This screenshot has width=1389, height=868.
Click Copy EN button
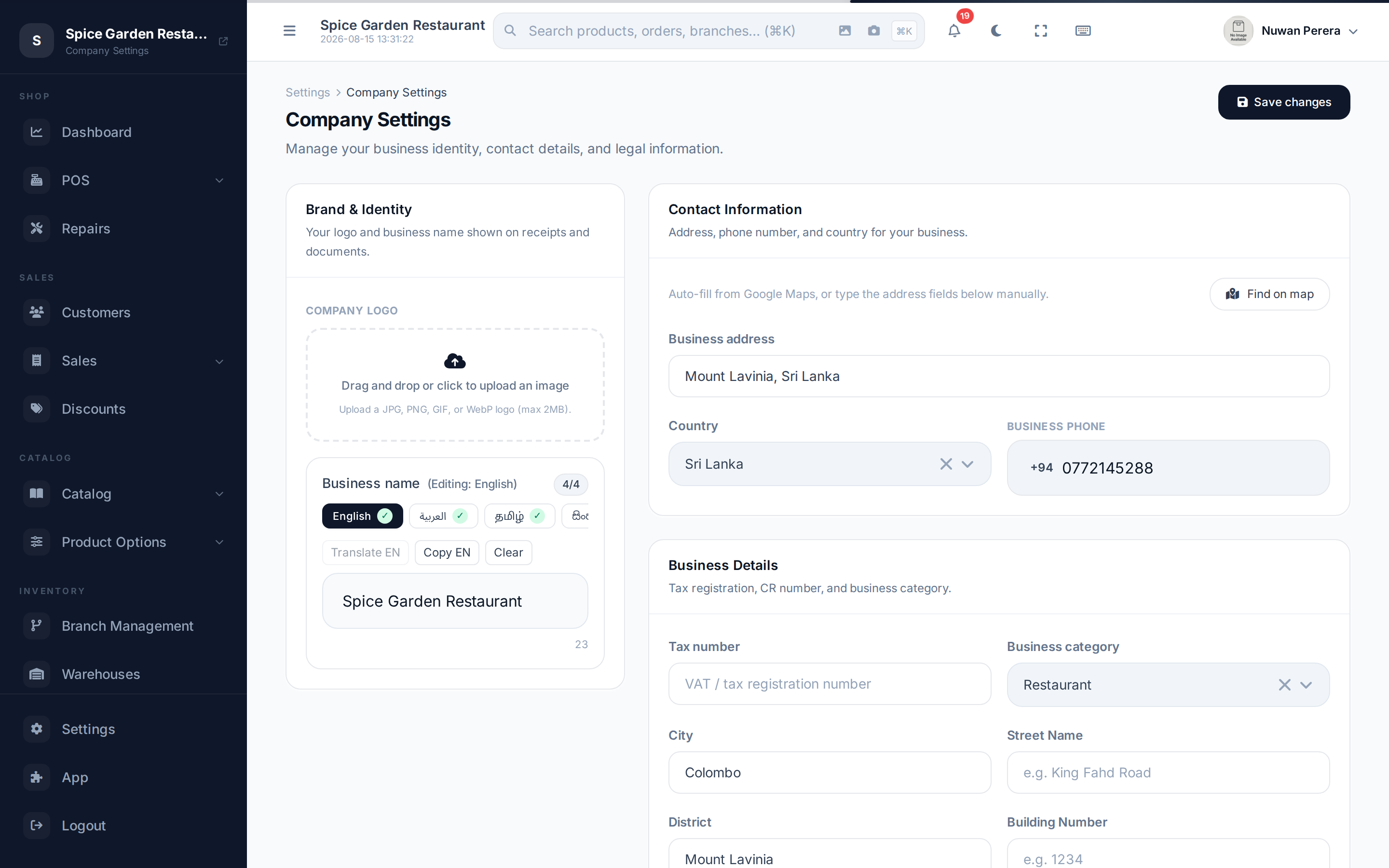tap(447, 552)
